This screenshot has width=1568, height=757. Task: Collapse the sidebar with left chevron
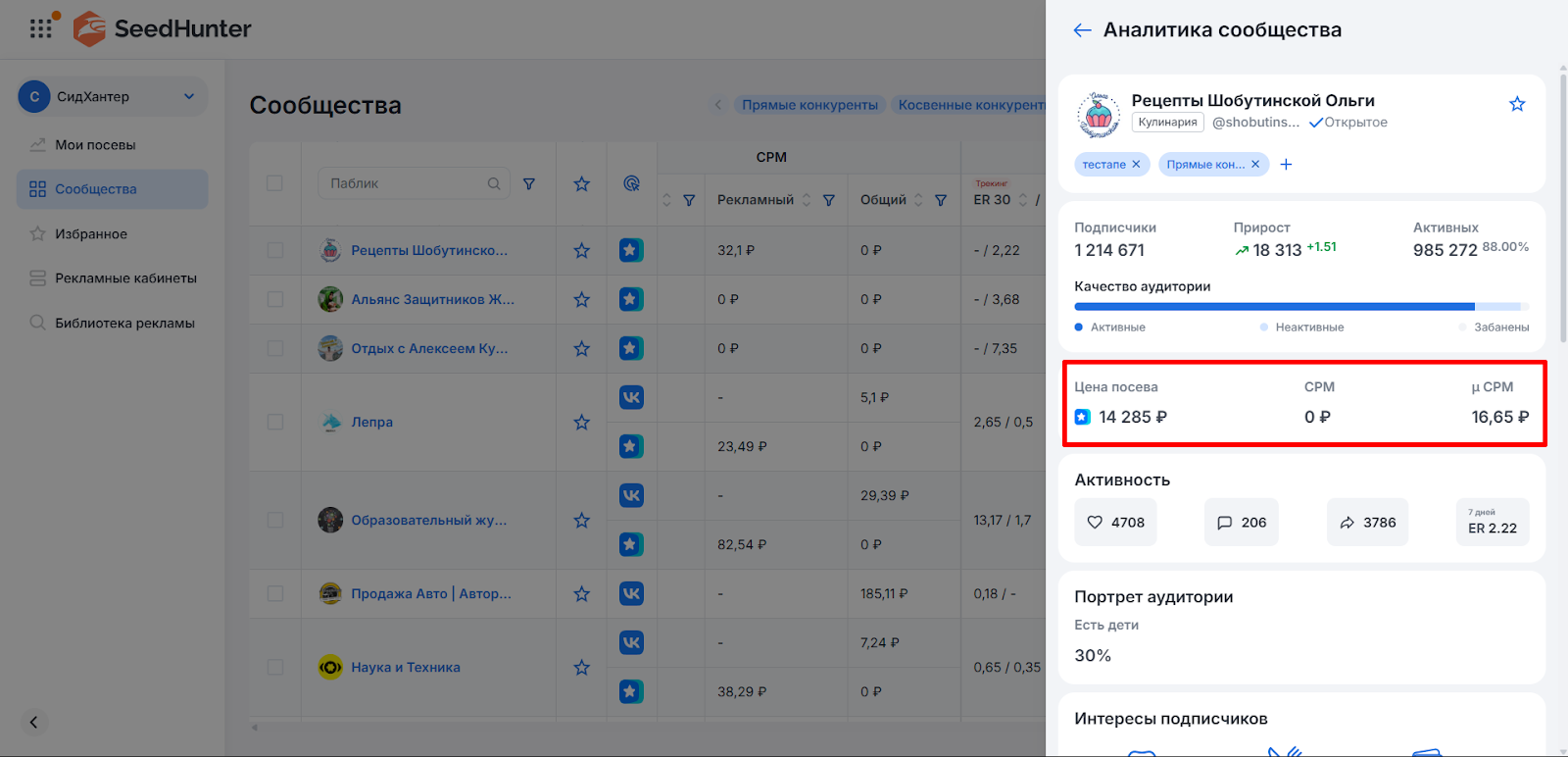click(x=33, y=723)
